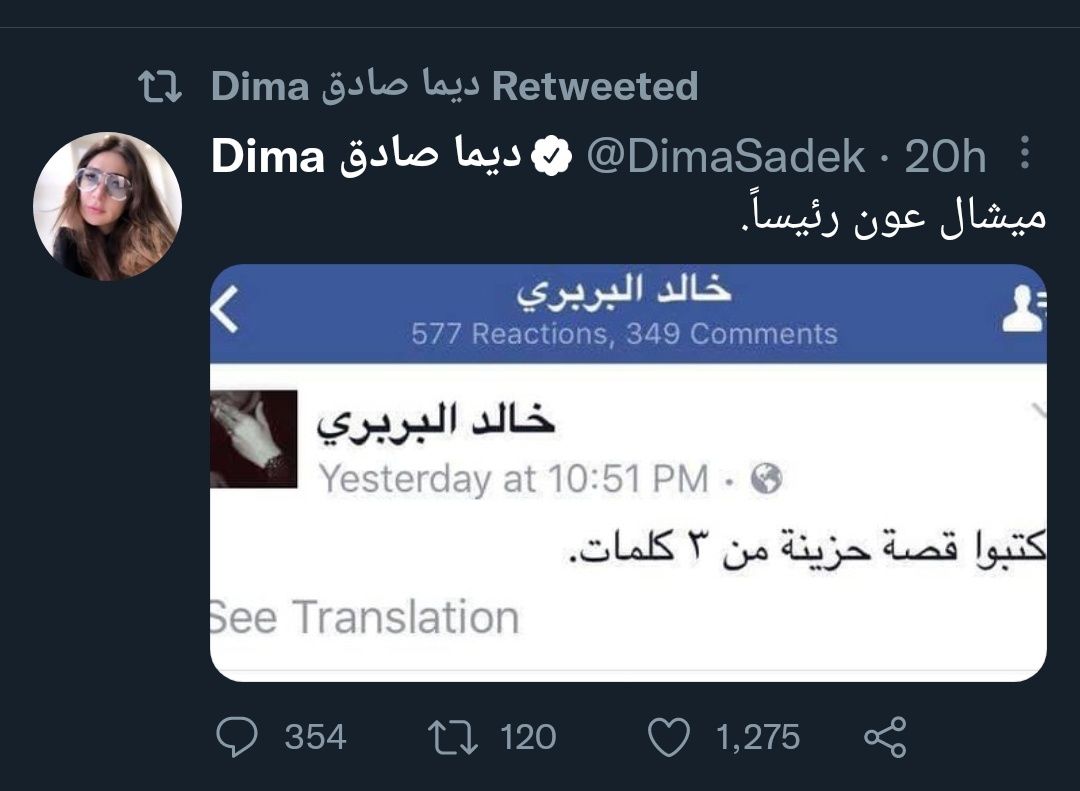Click the verified badge next to Dima's name
This screenshot has width=1080, height=791.
[552, 156]
